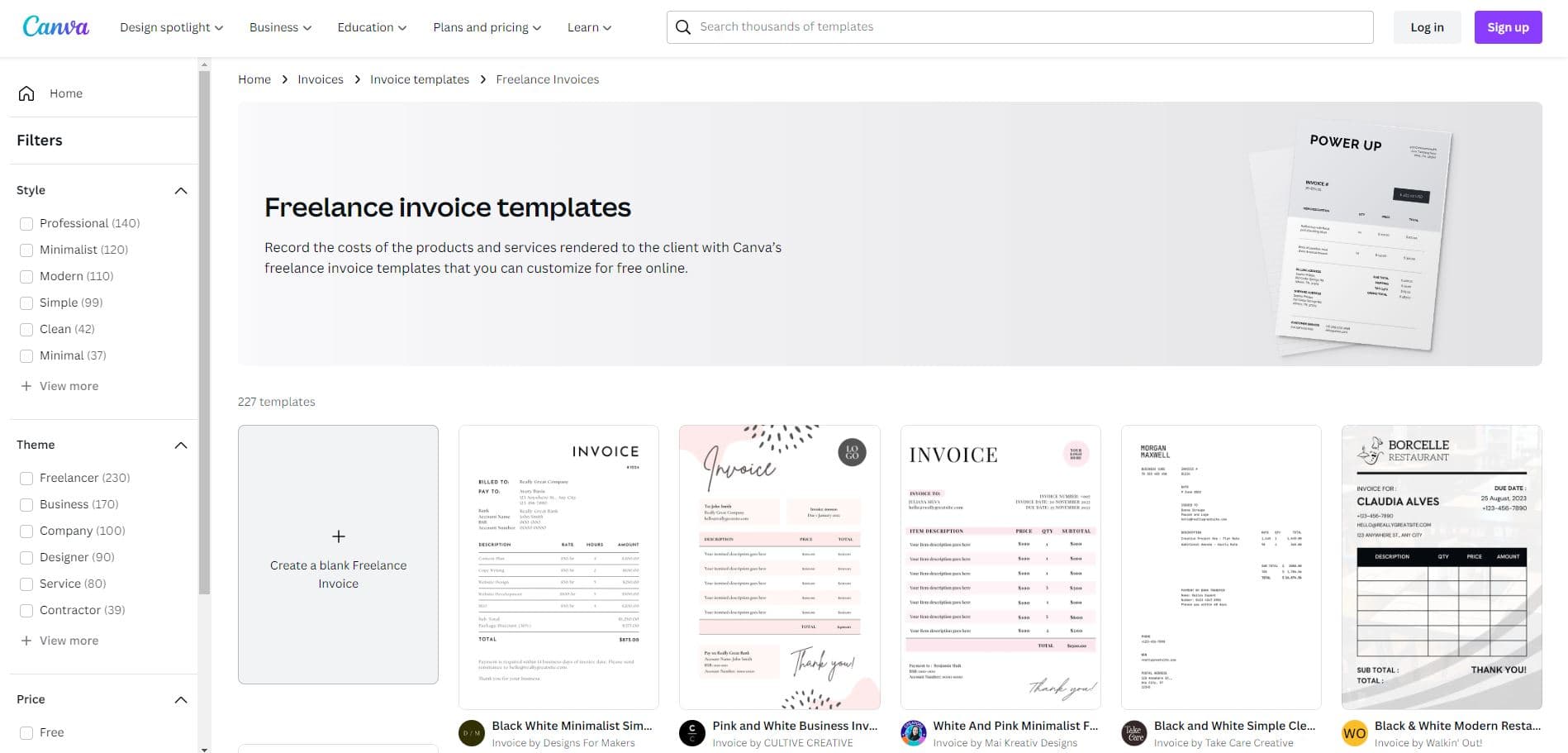Collapse the Theme filter section
This screenshot has width=1568, height=753.
181,446
